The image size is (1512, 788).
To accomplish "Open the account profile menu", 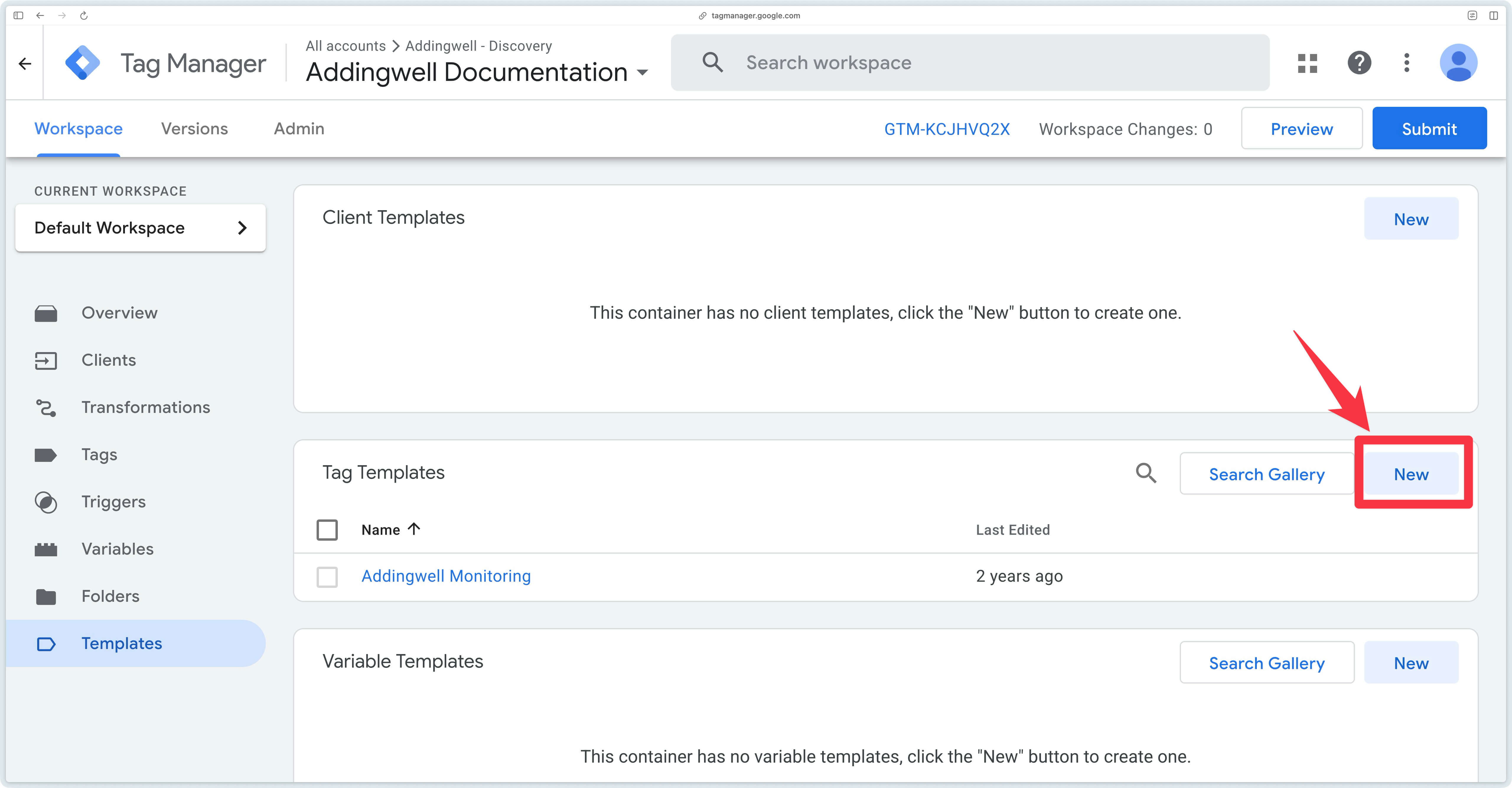I will tap(1459, 63).
